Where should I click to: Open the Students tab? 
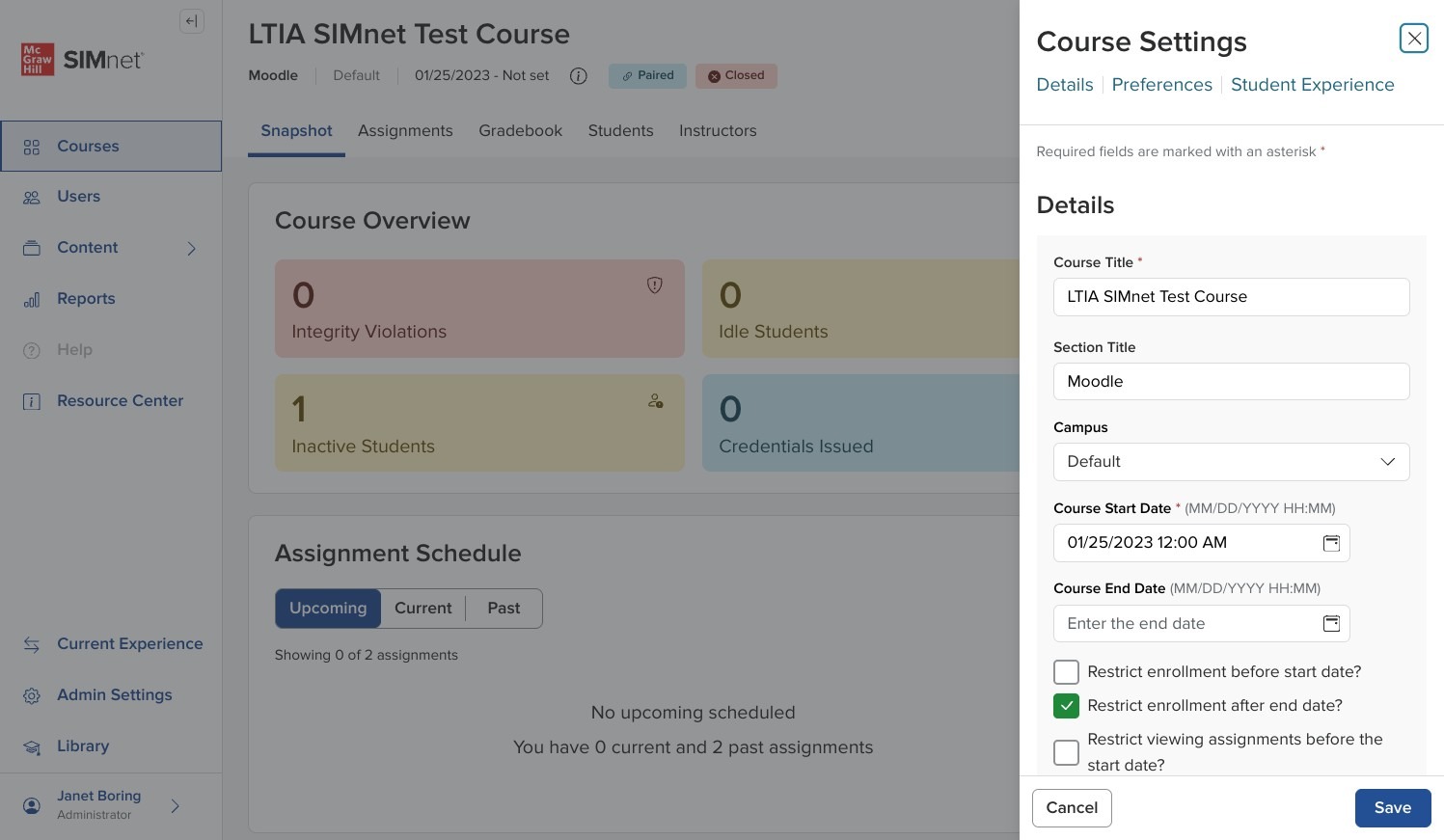click(x=620, y=131)
